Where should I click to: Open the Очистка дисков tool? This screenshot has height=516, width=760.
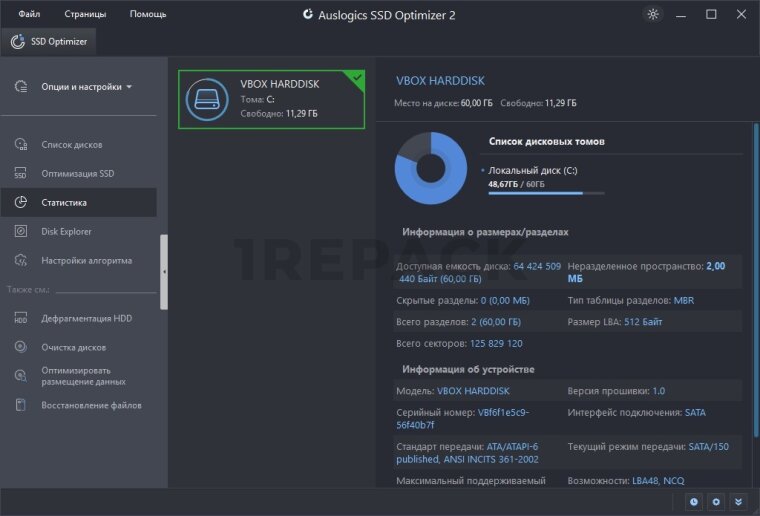(21, 348)
